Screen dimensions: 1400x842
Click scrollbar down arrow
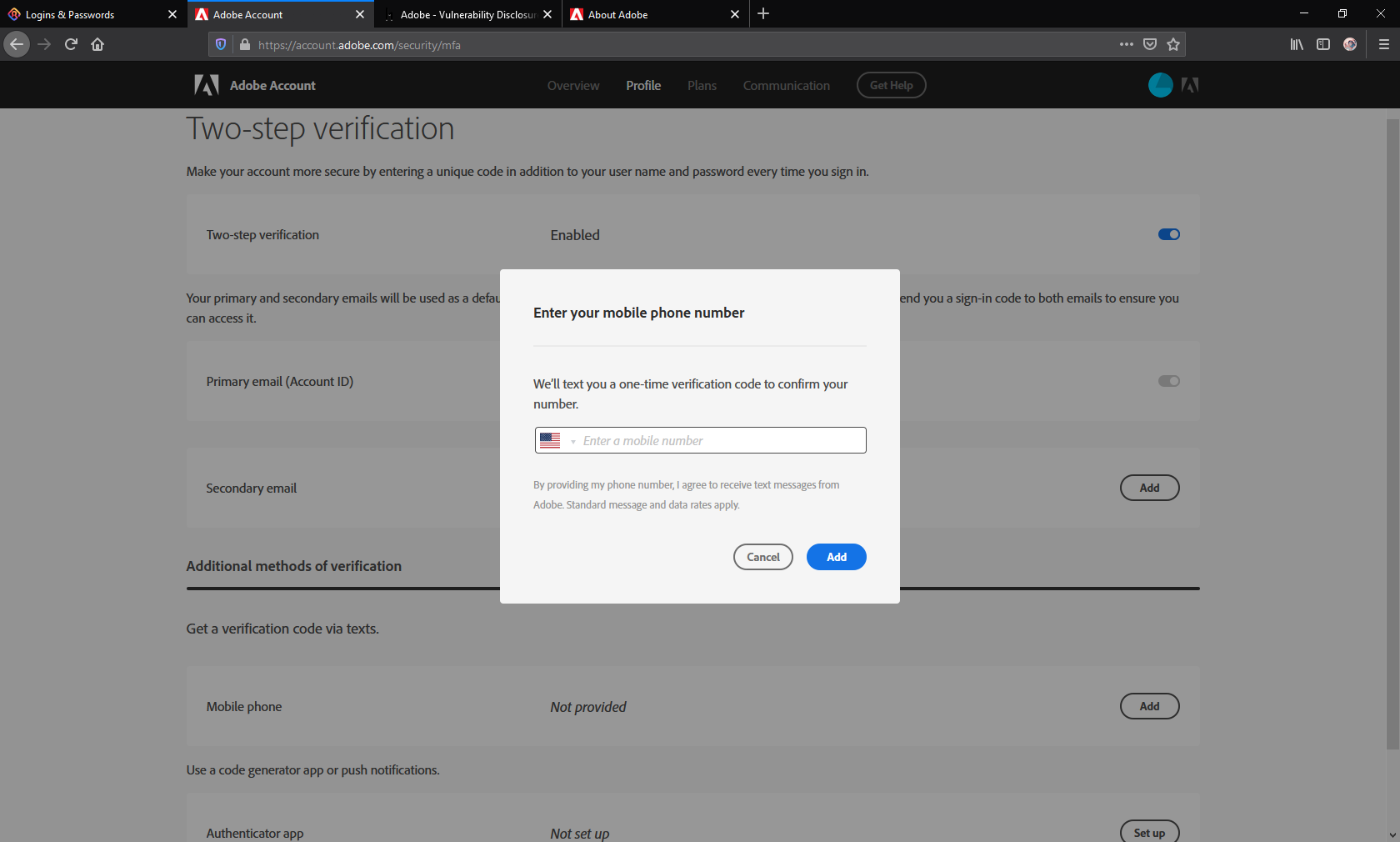point(1392,834)
